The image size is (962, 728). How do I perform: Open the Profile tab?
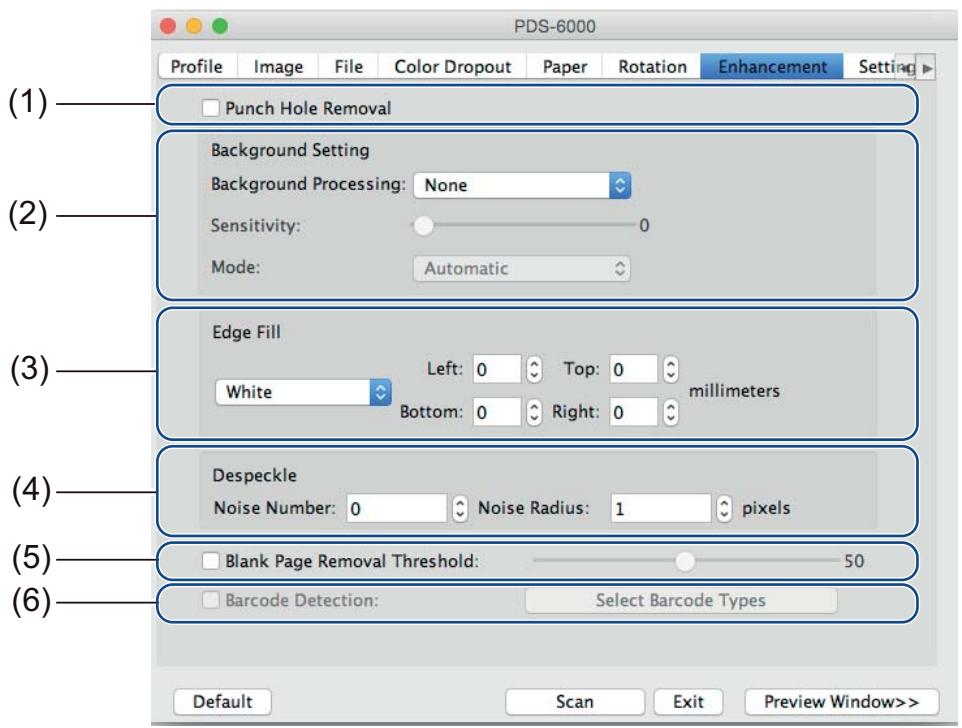pyautogui.click(x=196, y=66)
